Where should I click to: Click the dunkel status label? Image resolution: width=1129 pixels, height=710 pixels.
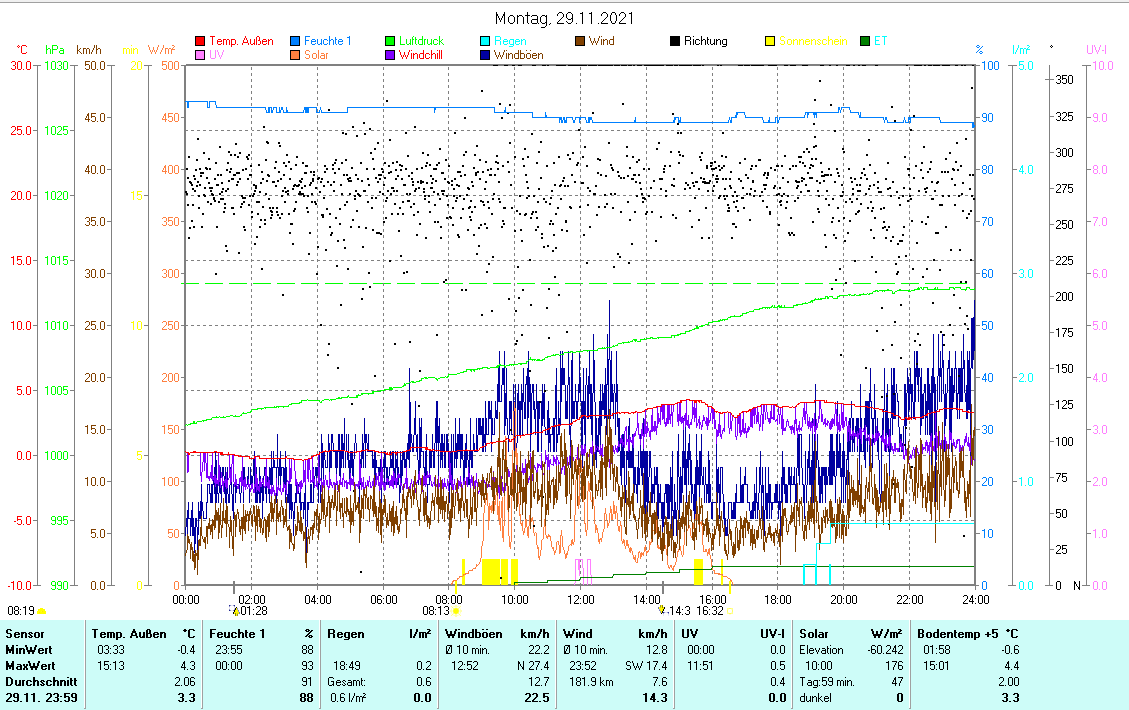pyautogui.click(x=815, y=697)
